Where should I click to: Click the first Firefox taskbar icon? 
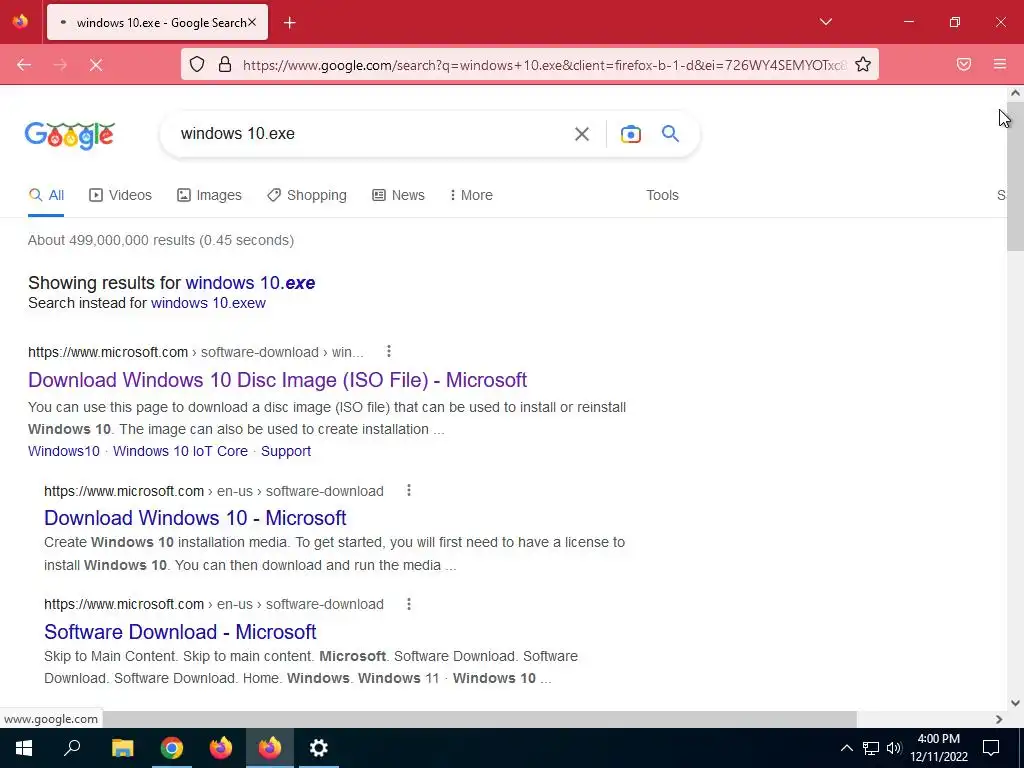click(x=221, y=748)
